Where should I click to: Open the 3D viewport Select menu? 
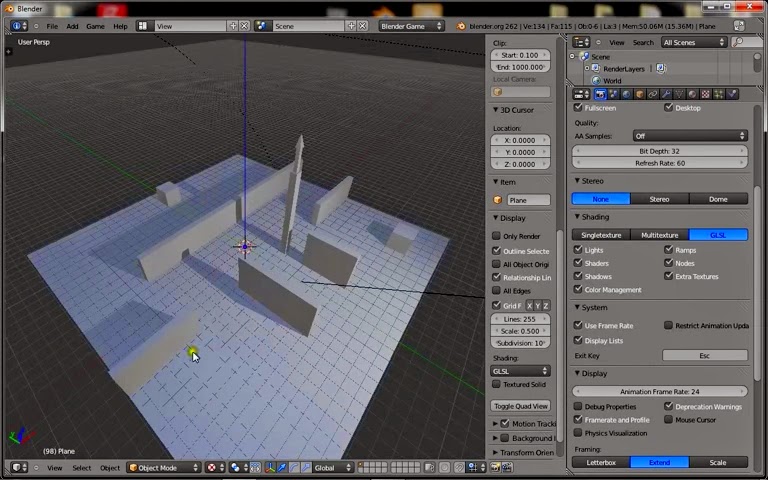point(82,468)
